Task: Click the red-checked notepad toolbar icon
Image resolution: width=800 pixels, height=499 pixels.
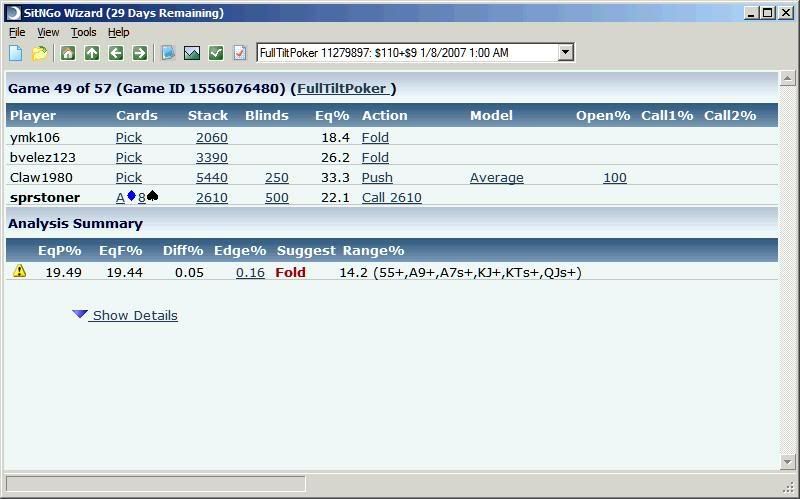Action: 240,53
